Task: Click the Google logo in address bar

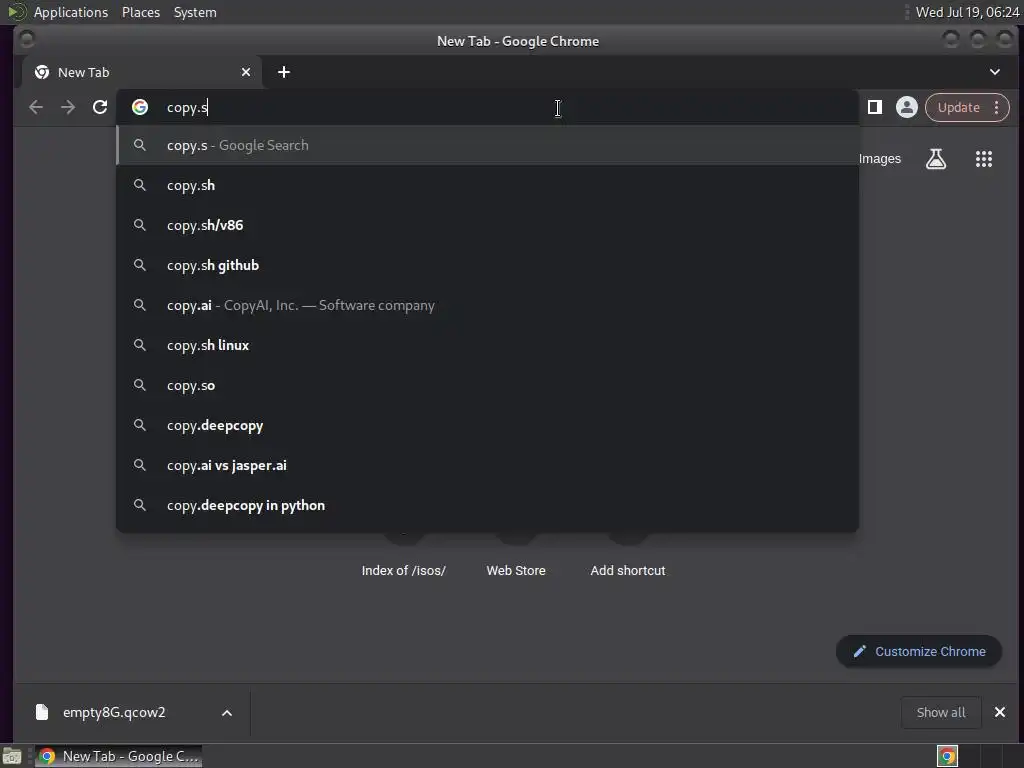Action: tap(140, 107)
